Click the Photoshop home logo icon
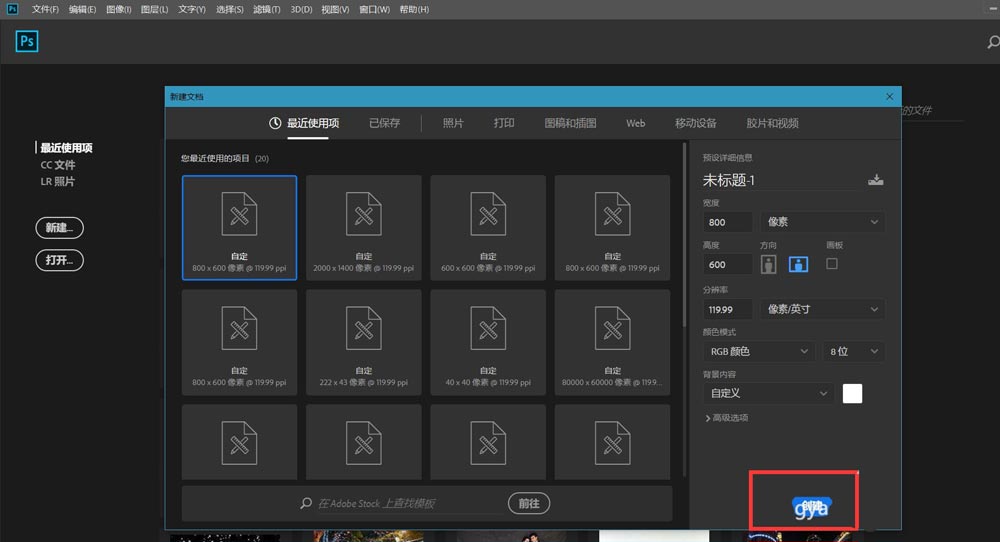 click(27, 41)
